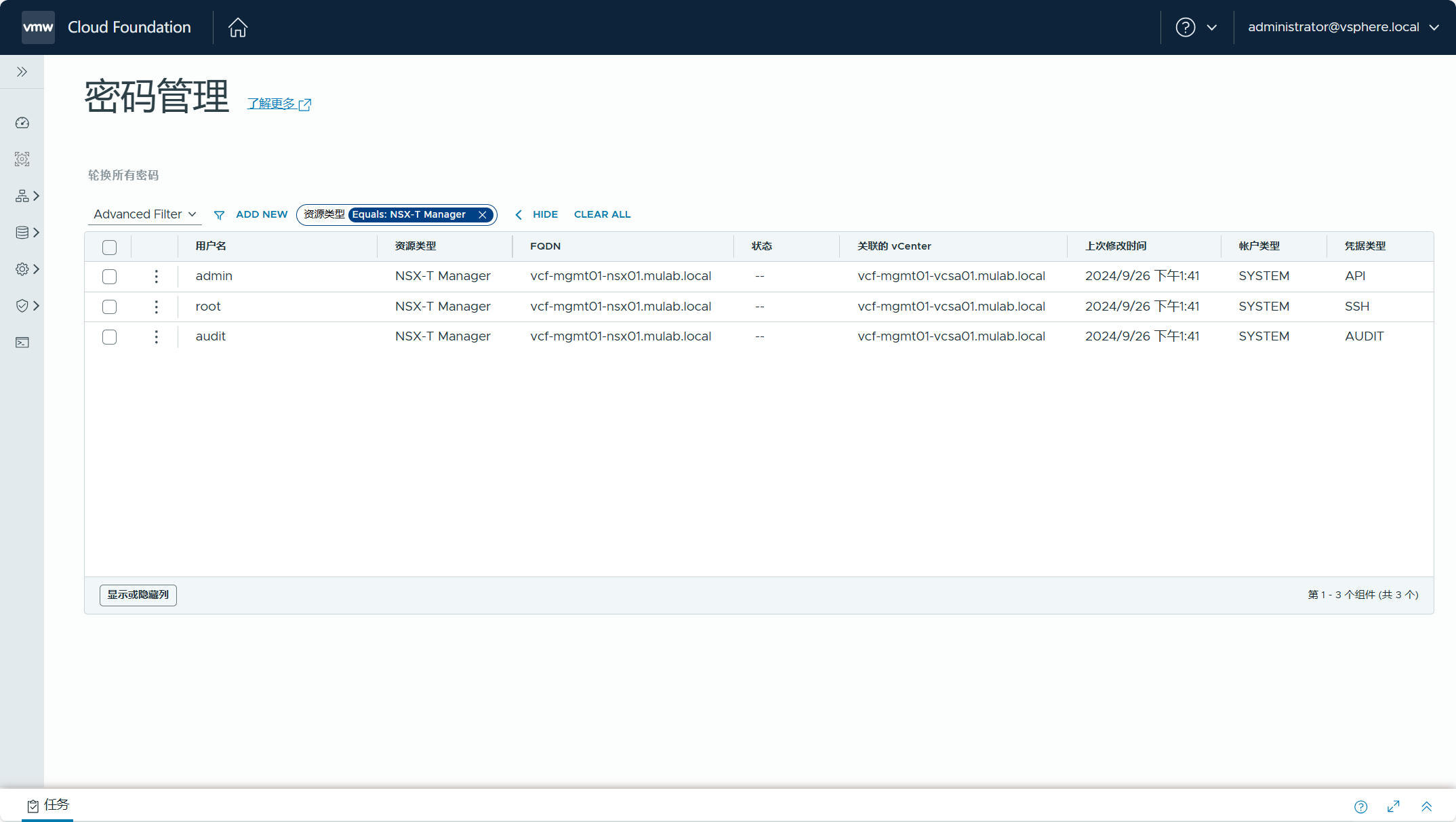Screen dimensions: 1456x822
Task: Click the admin row FQDN value
Action: coord(620,276)
